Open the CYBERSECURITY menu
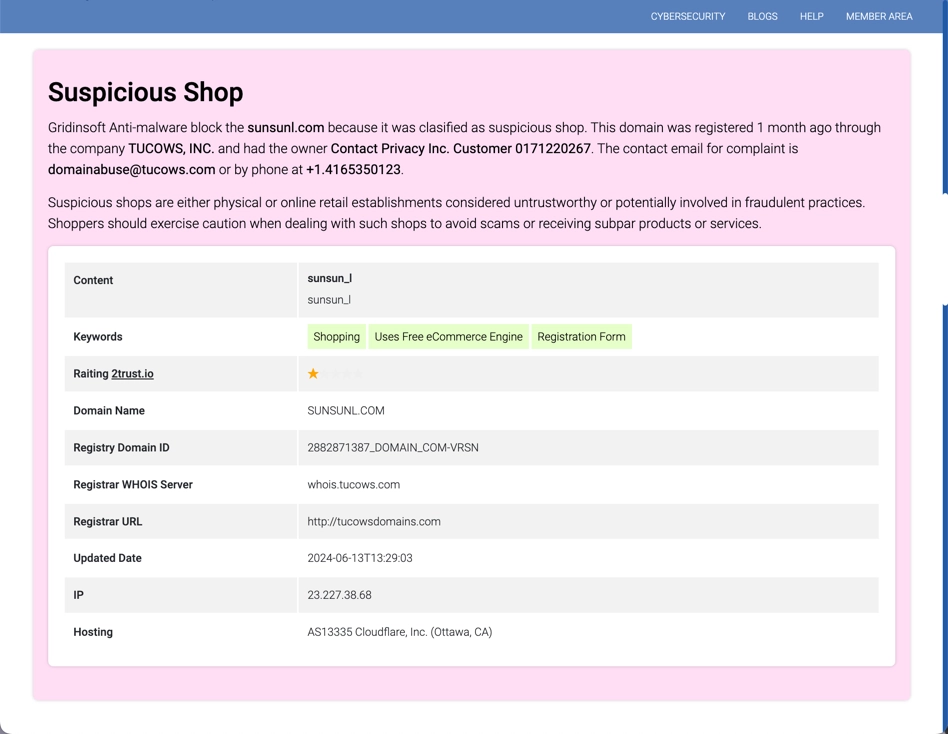 click(x=688, y=16)
